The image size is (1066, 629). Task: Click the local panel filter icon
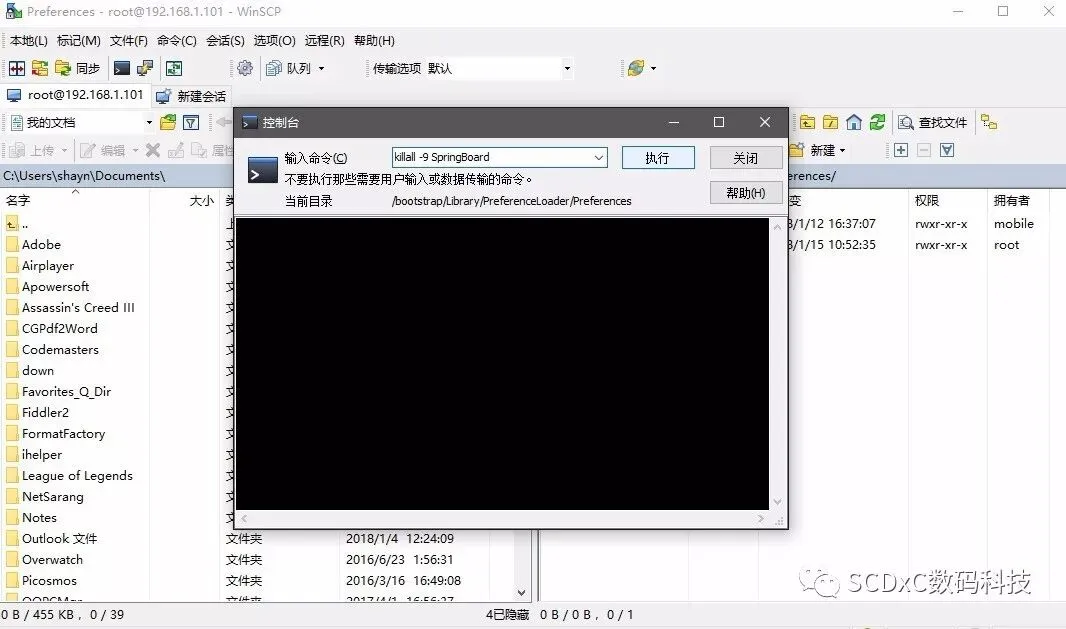(191, 122)
